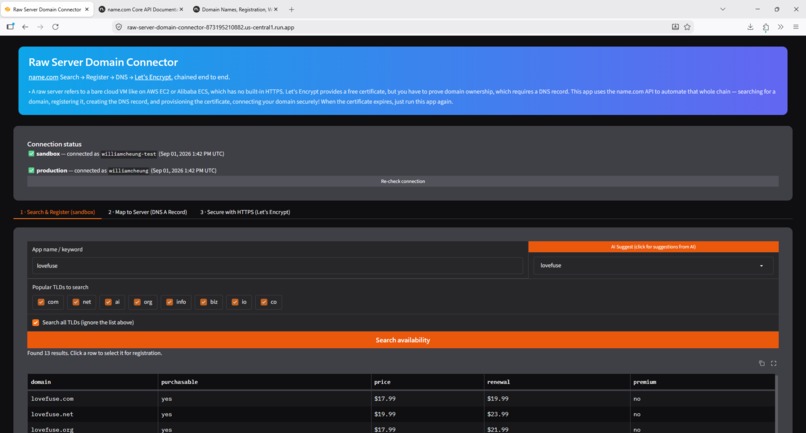
Task: Switch to Domain Names, Registration tab
Action: tap(235, 9)
